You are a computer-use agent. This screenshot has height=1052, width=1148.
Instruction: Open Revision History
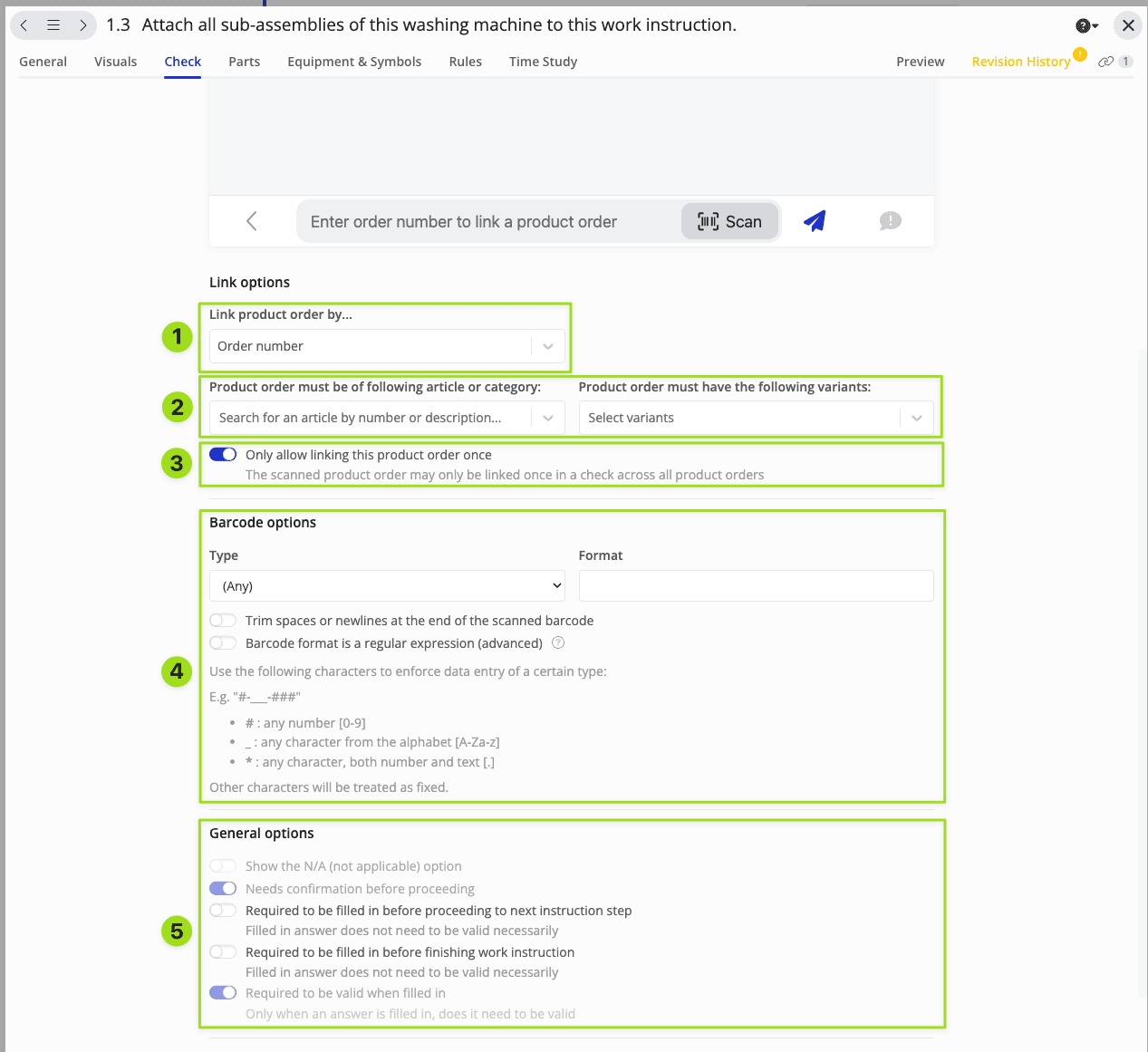pyautogui.click(x=1021, y=61)
